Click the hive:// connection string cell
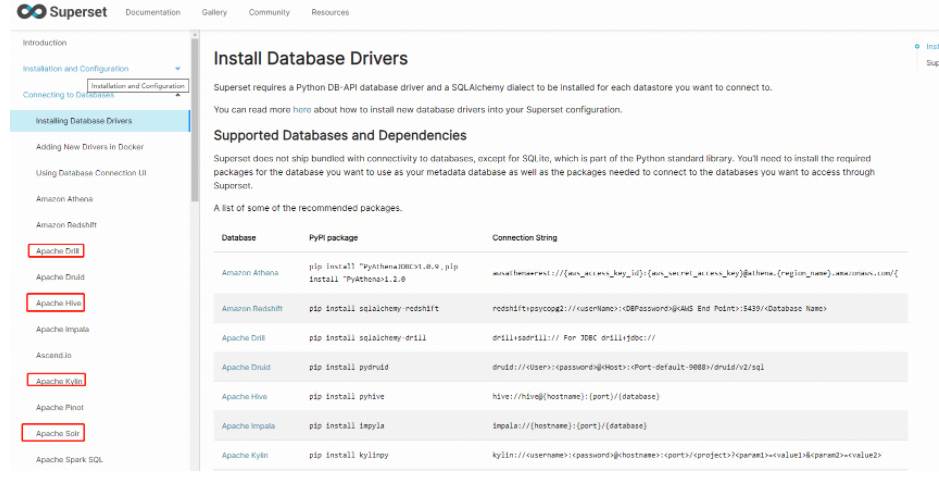This screenshot has width=939, height=485. pyautogui.click(x=576, y=396)
